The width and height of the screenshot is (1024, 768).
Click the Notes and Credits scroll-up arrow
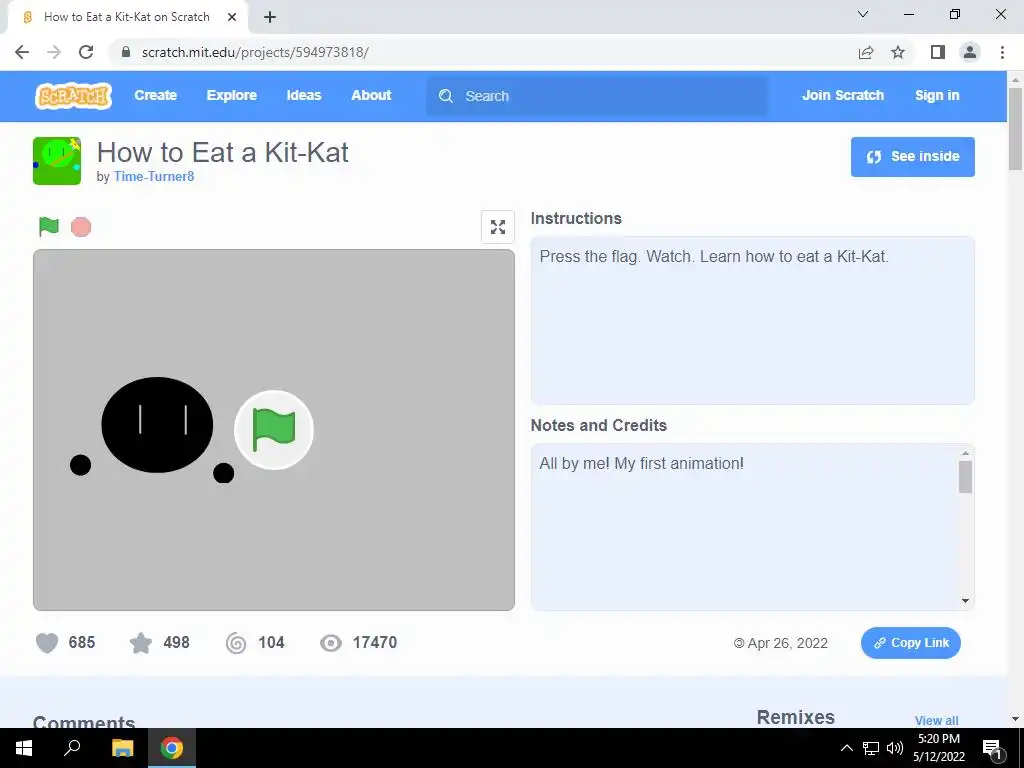(x=965, y=453)
